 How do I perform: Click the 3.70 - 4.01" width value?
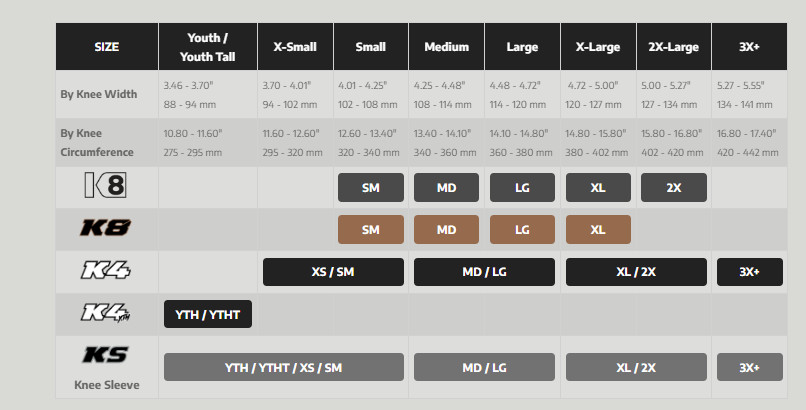pos(287,85)
